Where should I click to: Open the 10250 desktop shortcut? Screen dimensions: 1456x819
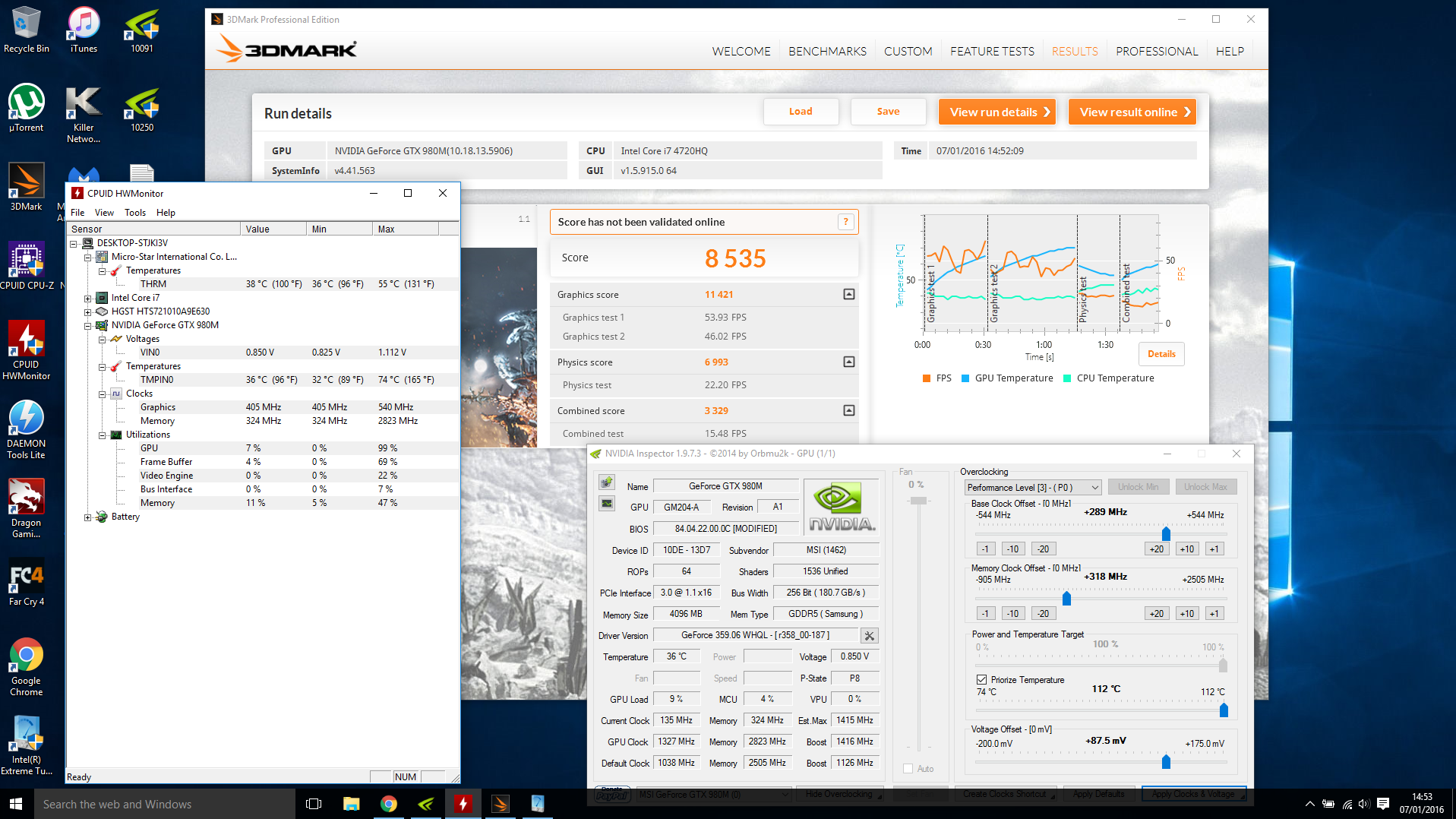pos(142,108)
